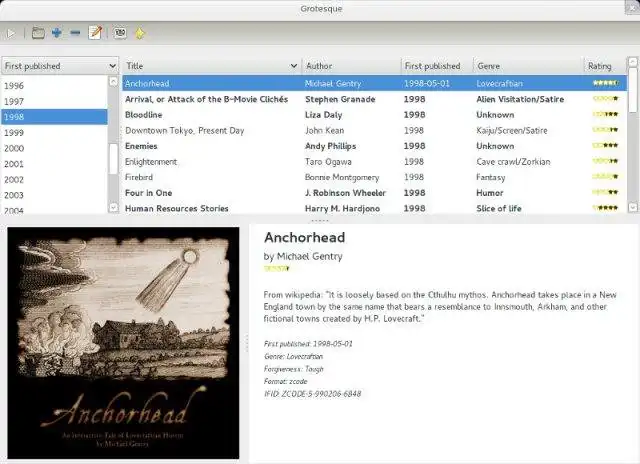This screenshot has height=464, width=640.
Task: Click the Anchorhead cover art image
Action: [x=123, y=343]
